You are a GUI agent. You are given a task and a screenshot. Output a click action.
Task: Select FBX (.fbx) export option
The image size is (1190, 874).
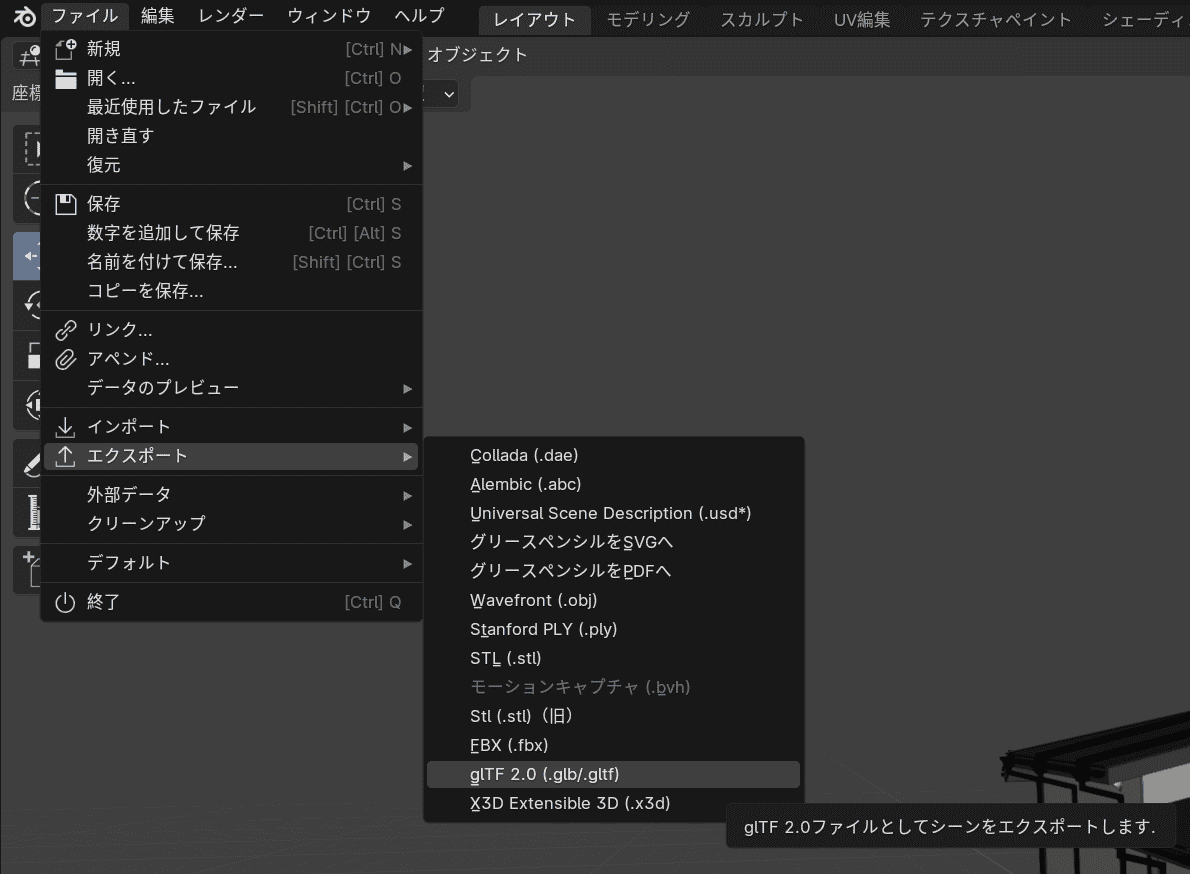click(510, 745)
